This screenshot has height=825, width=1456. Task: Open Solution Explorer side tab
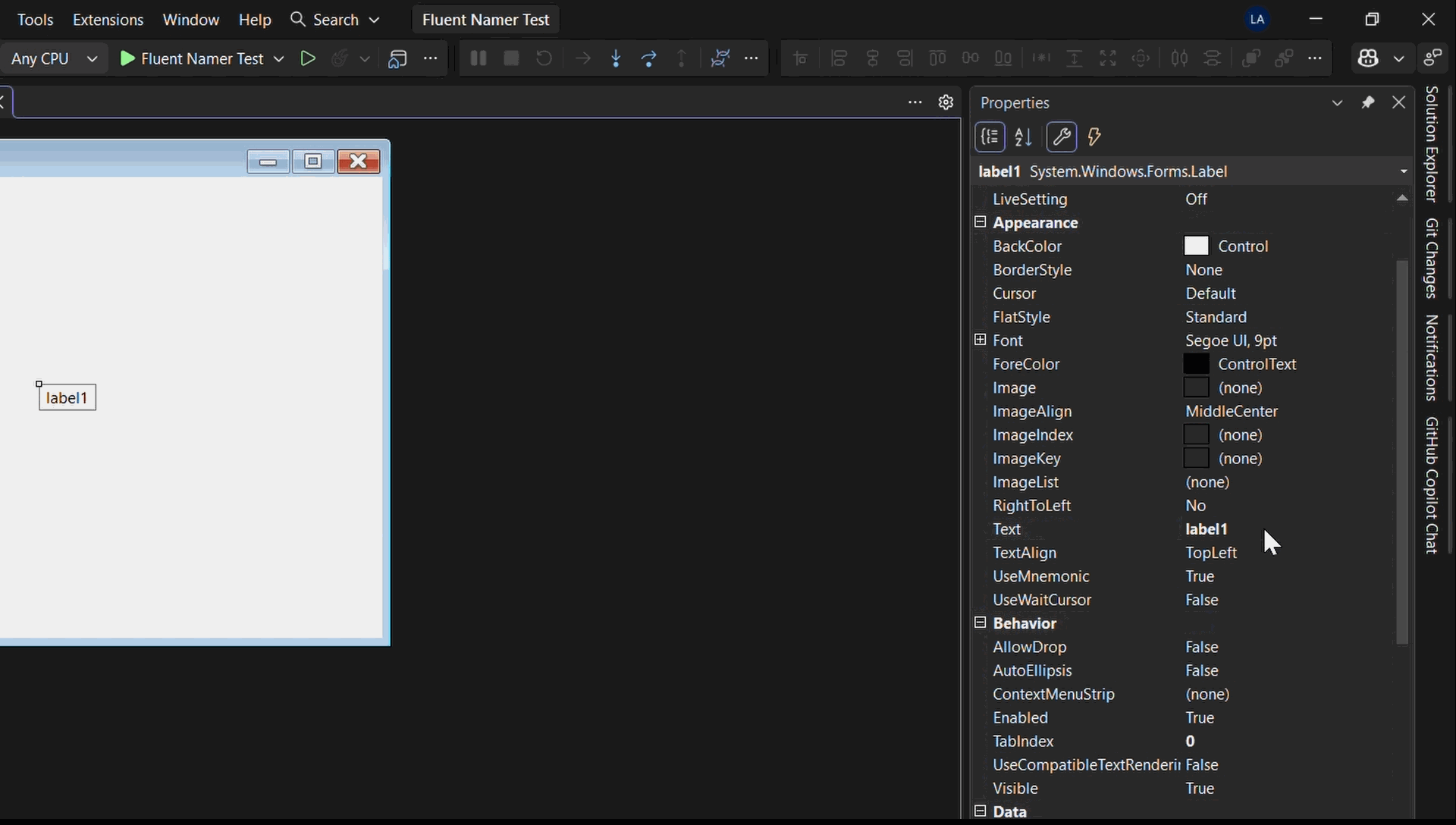tap(1432, 144)
